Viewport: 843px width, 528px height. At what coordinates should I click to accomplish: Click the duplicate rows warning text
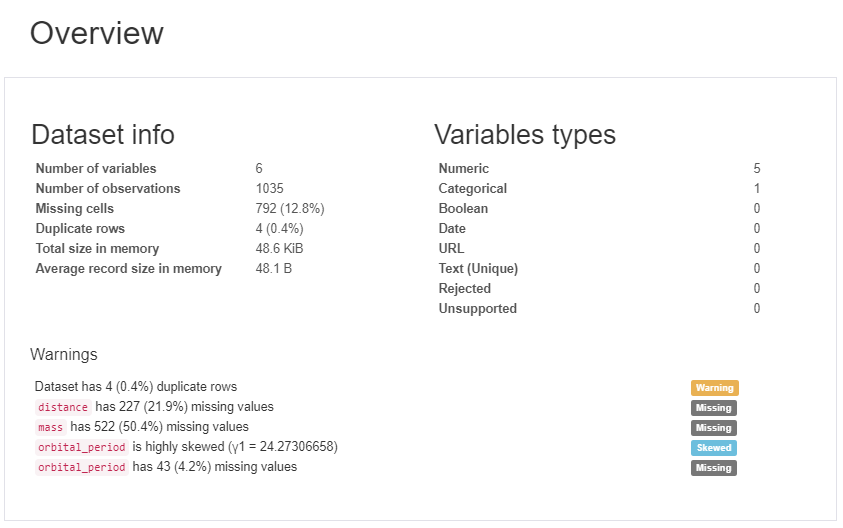pyautogui.click(x=136, y=386)
